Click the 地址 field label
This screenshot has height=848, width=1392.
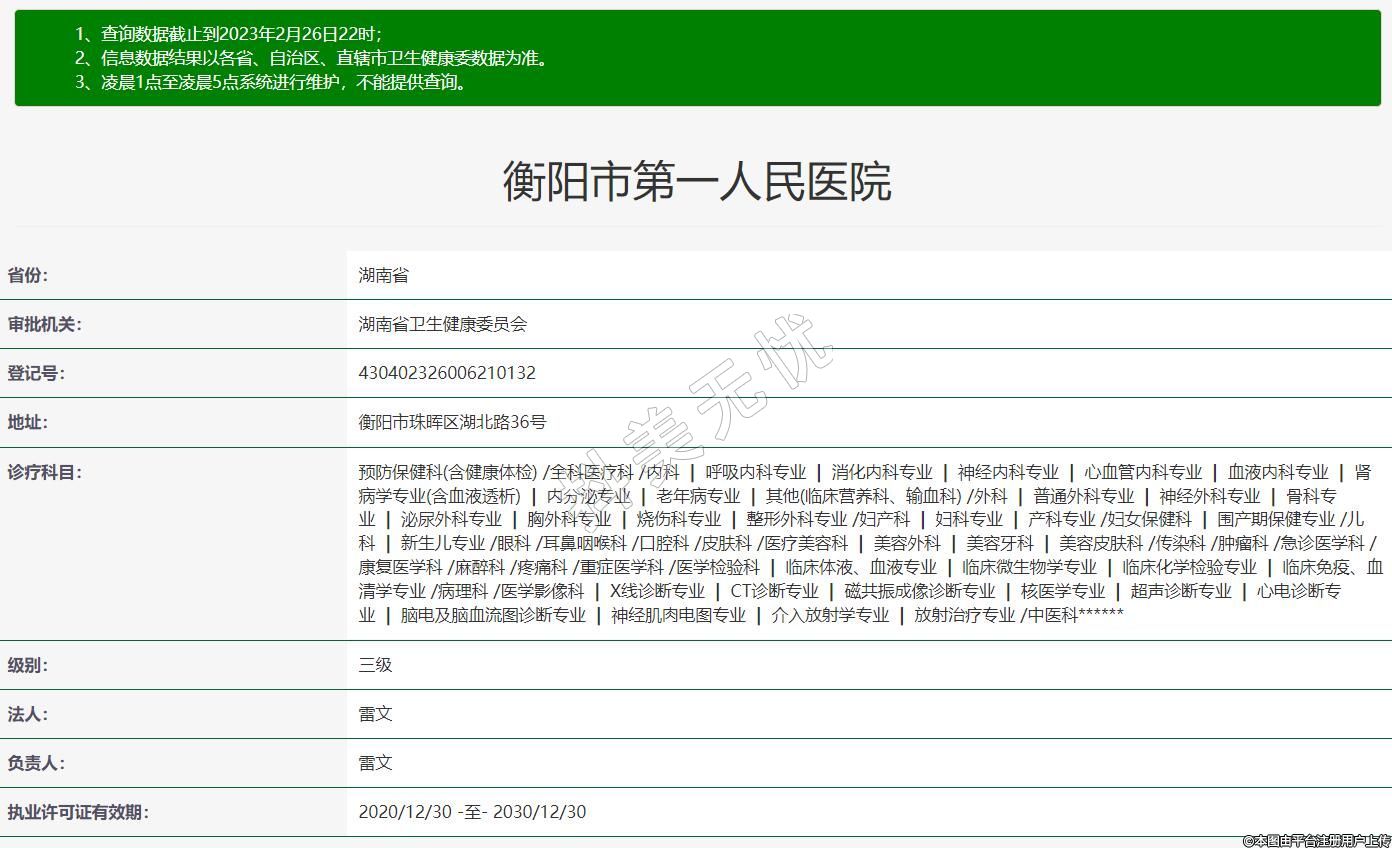tap(28, 422)
